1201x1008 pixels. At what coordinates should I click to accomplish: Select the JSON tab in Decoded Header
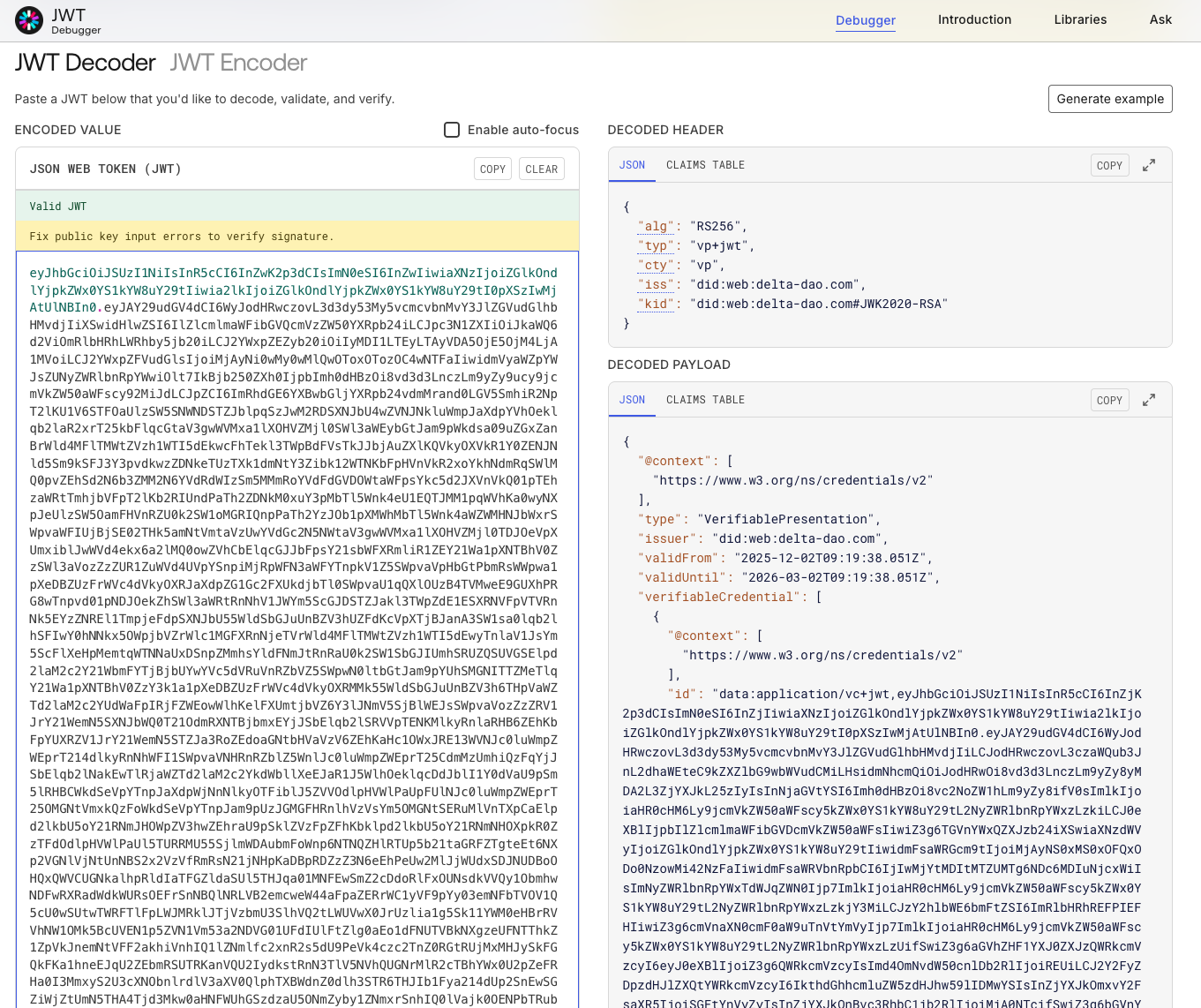click(x=632, y=165)
